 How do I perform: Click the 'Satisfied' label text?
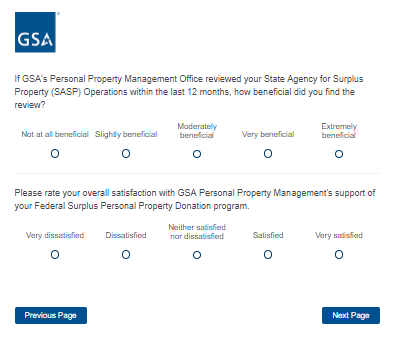268,235
